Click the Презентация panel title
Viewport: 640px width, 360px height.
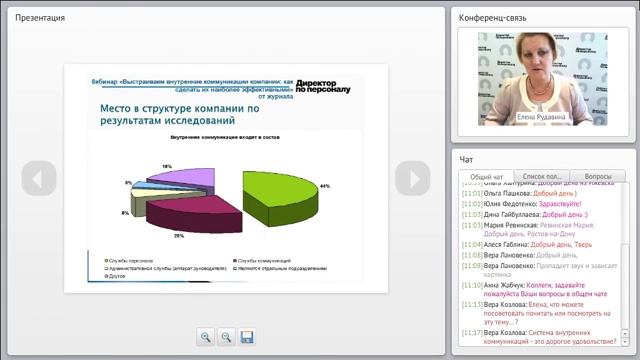[x=40, y=18]
